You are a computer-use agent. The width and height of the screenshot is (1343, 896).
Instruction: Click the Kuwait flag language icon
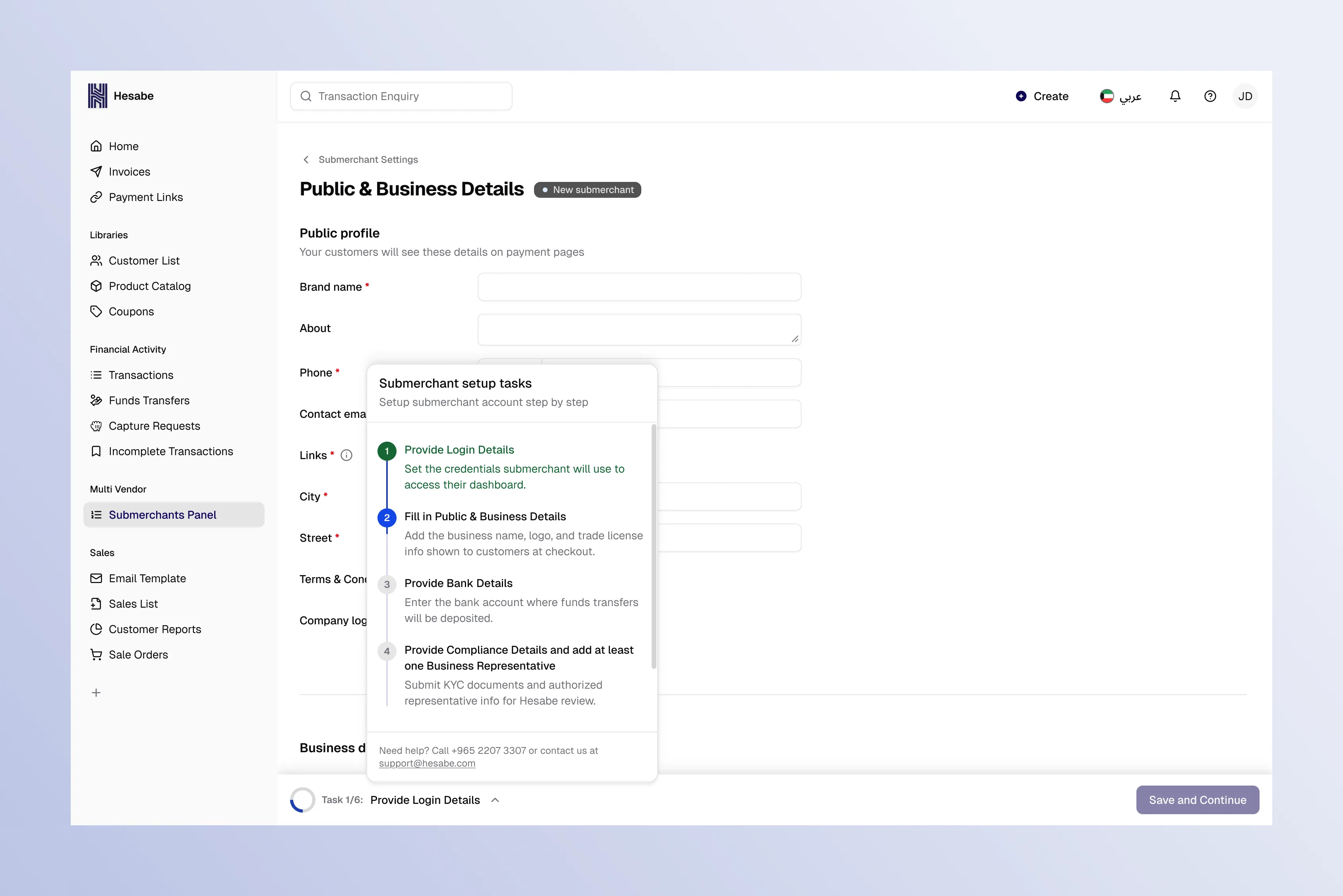[x=1107, y=96]
